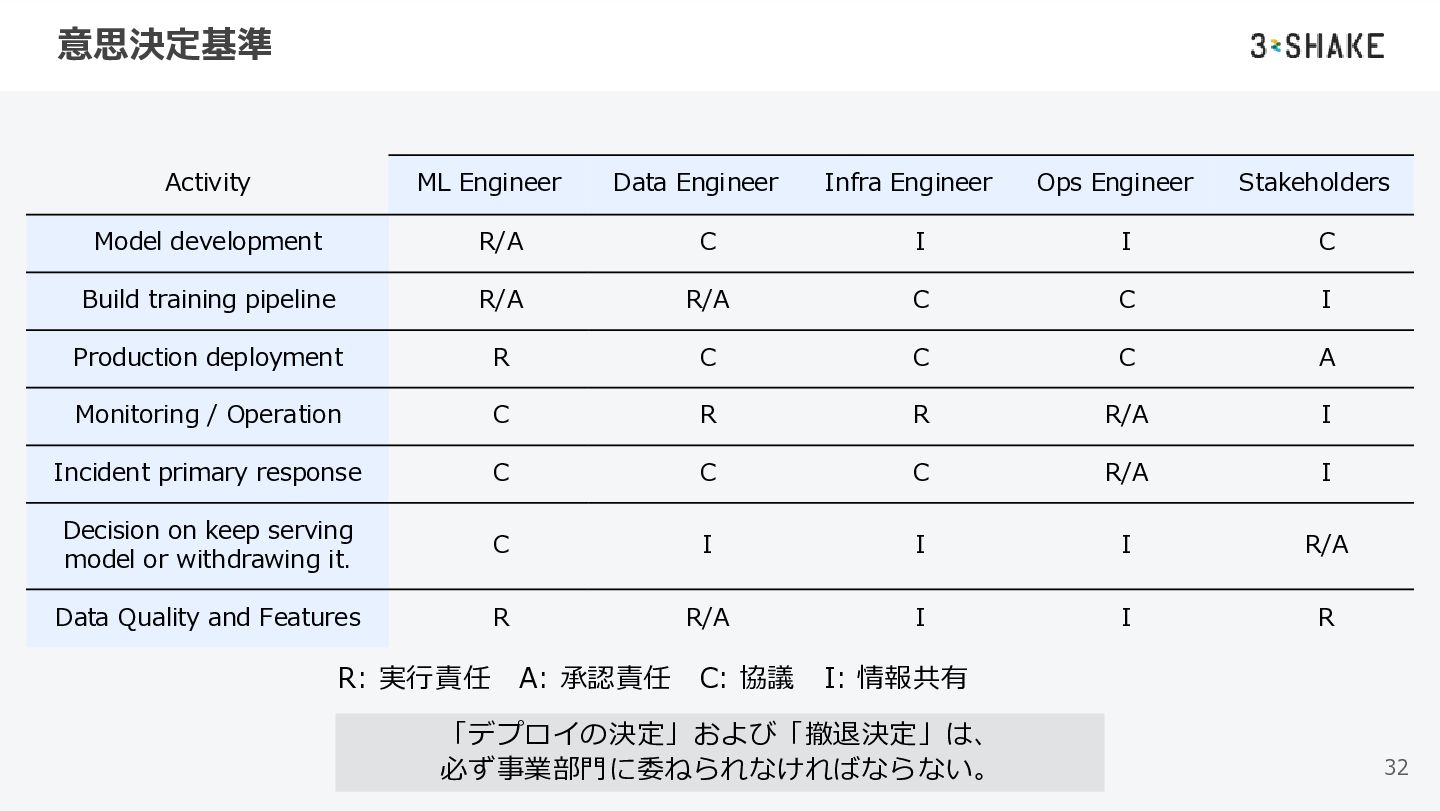Click the 3-SHAKE logo
This screenshot has width=1440, height=811.
tap(1316, 45)
